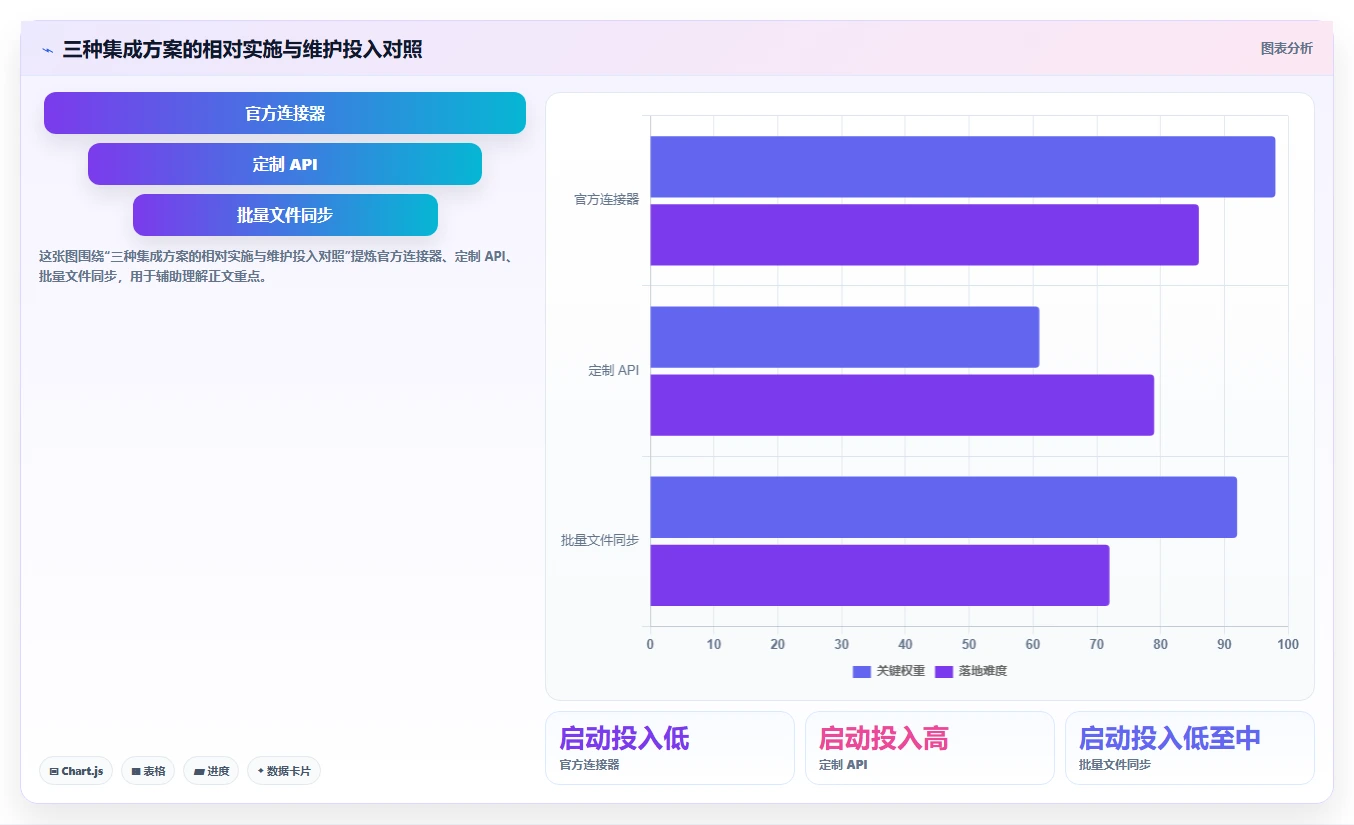Image resolution: width=1354 pixels, height=825 pixels.
Task: Click the 表格 tag chip
Action: [148, 771]
